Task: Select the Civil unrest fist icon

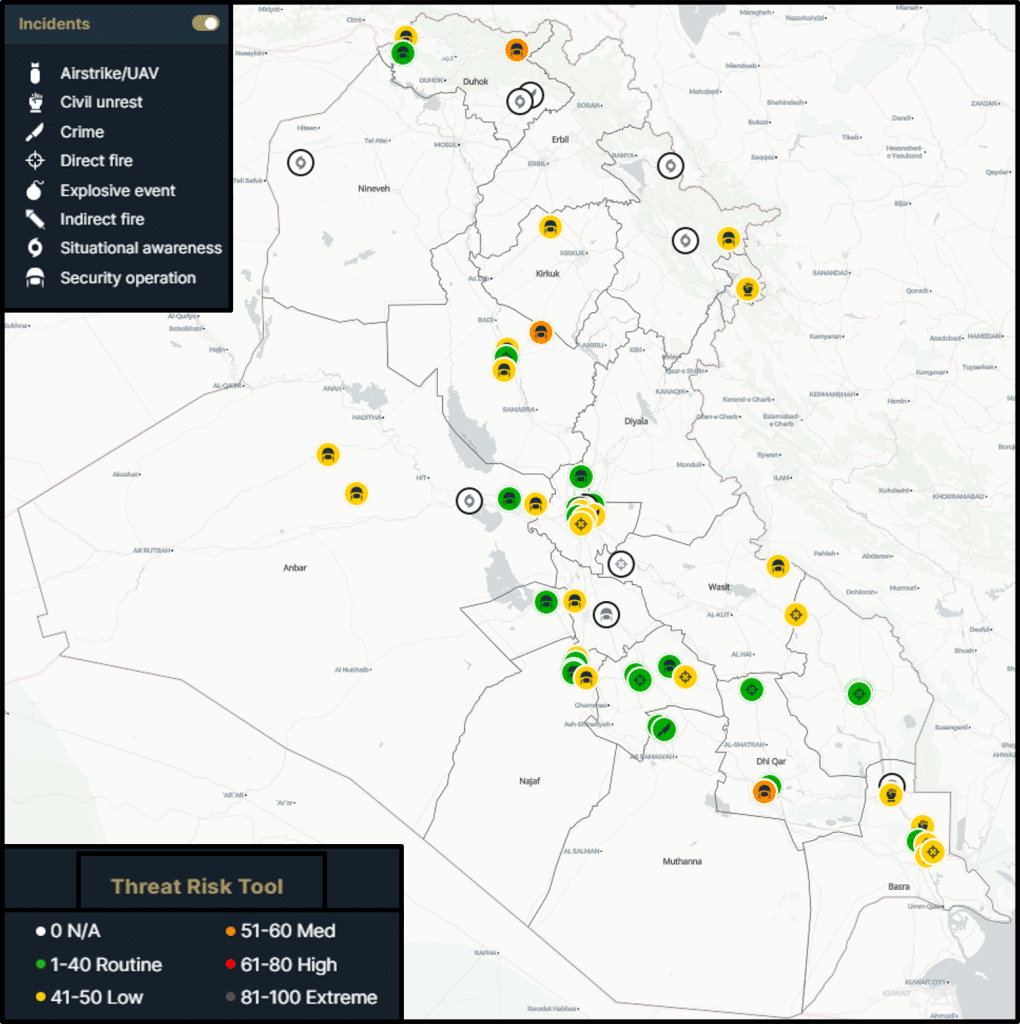Action: (x=36, y=102)
